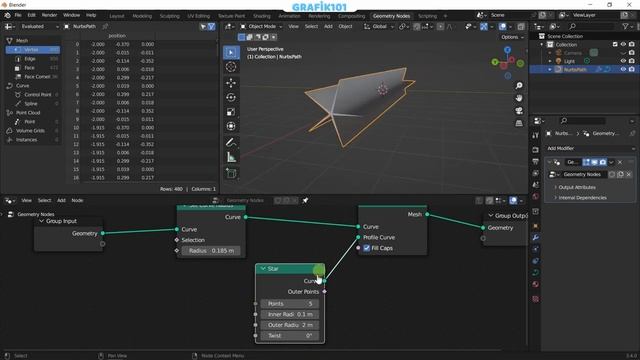Viewport: 640px width, 360px height.
Task: Open spreadsheet editor type icon
Action: pyautogui.click(x=10, y=27)
